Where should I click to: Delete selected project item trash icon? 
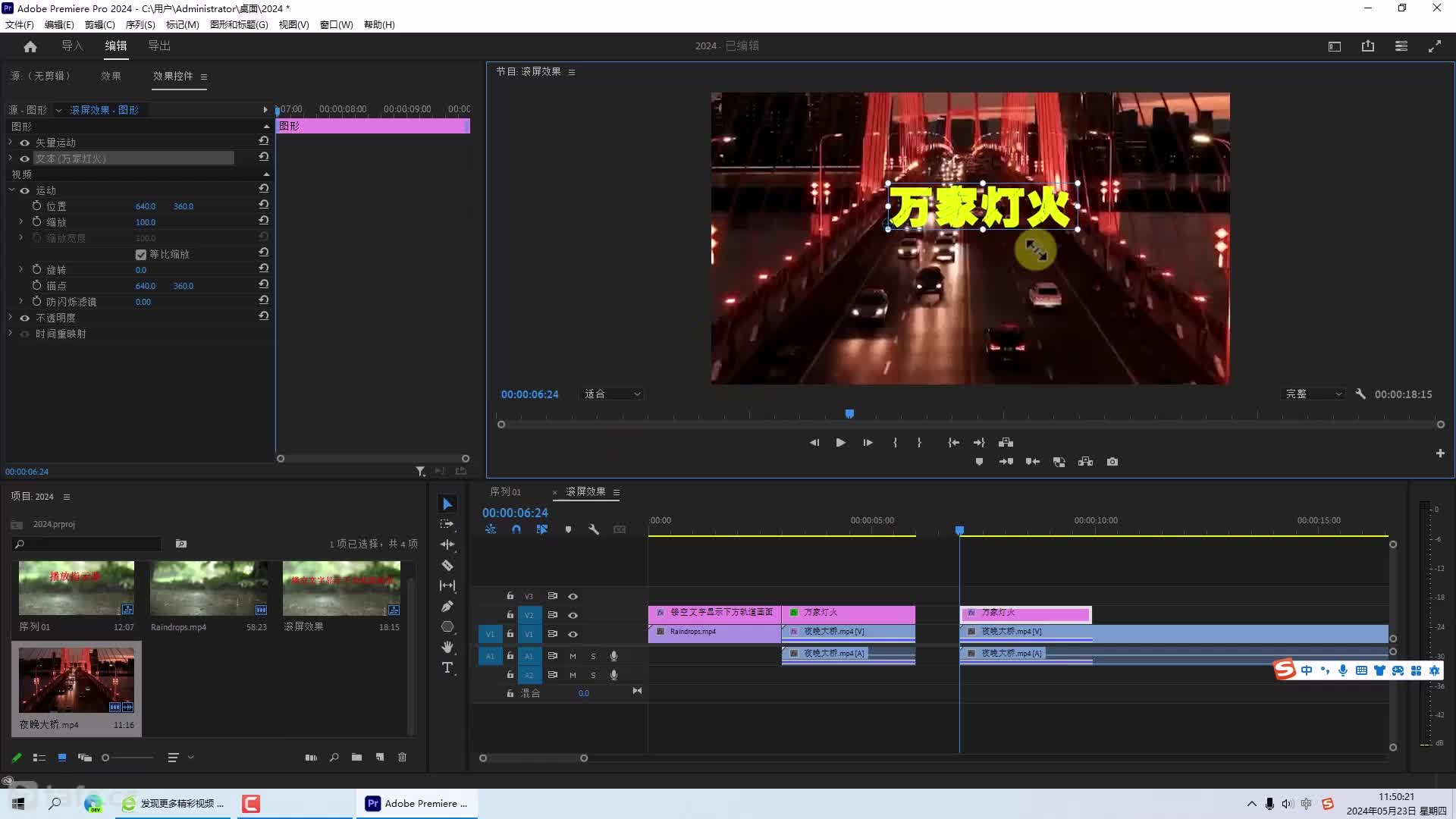403,758
